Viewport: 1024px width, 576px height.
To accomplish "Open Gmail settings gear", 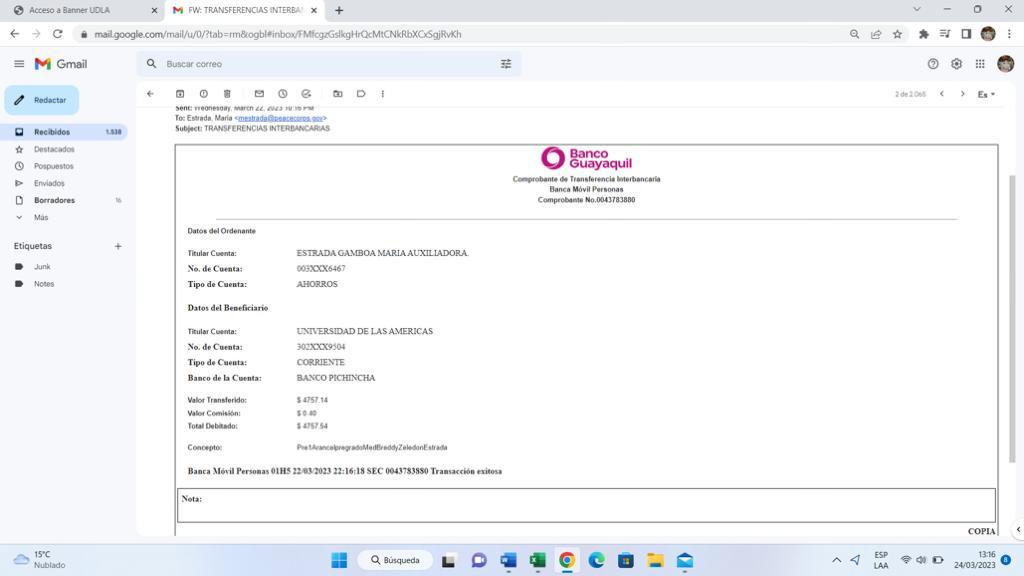I will pos(956,64).
